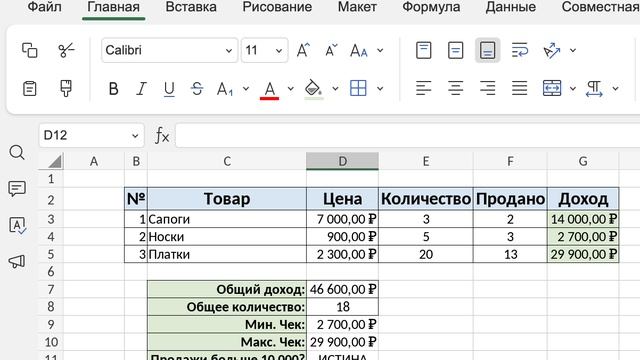
Task: Select the Format Painter brush
Action: [66, 89]
